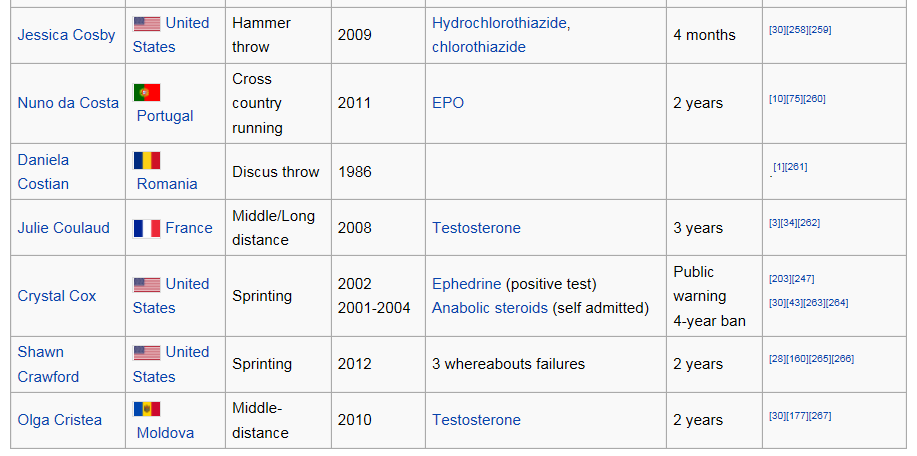
Task: Go to Olga Cristea's page
Action: (x=60, y=420)
